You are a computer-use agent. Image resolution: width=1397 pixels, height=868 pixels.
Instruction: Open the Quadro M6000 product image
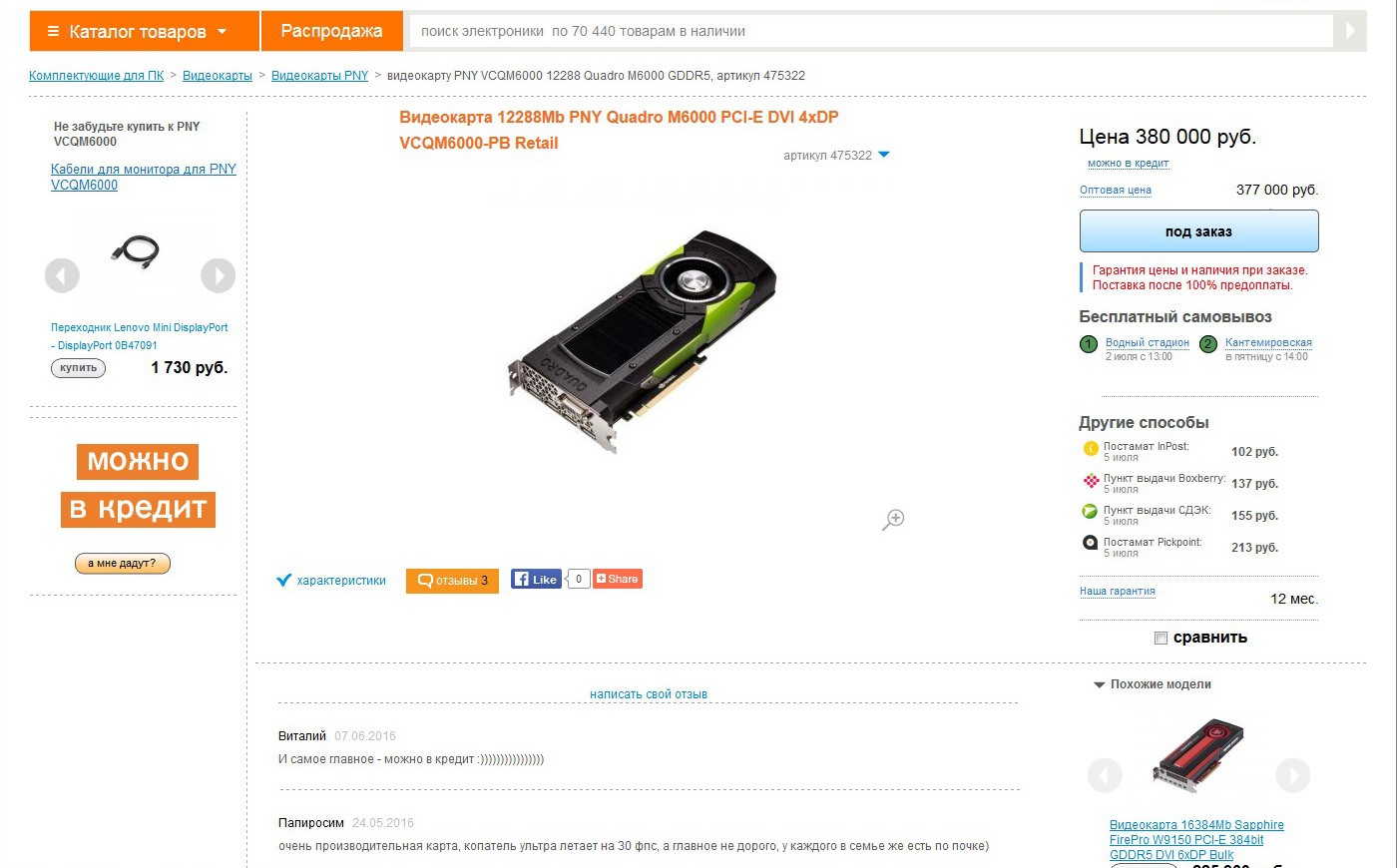pos(643,341)
